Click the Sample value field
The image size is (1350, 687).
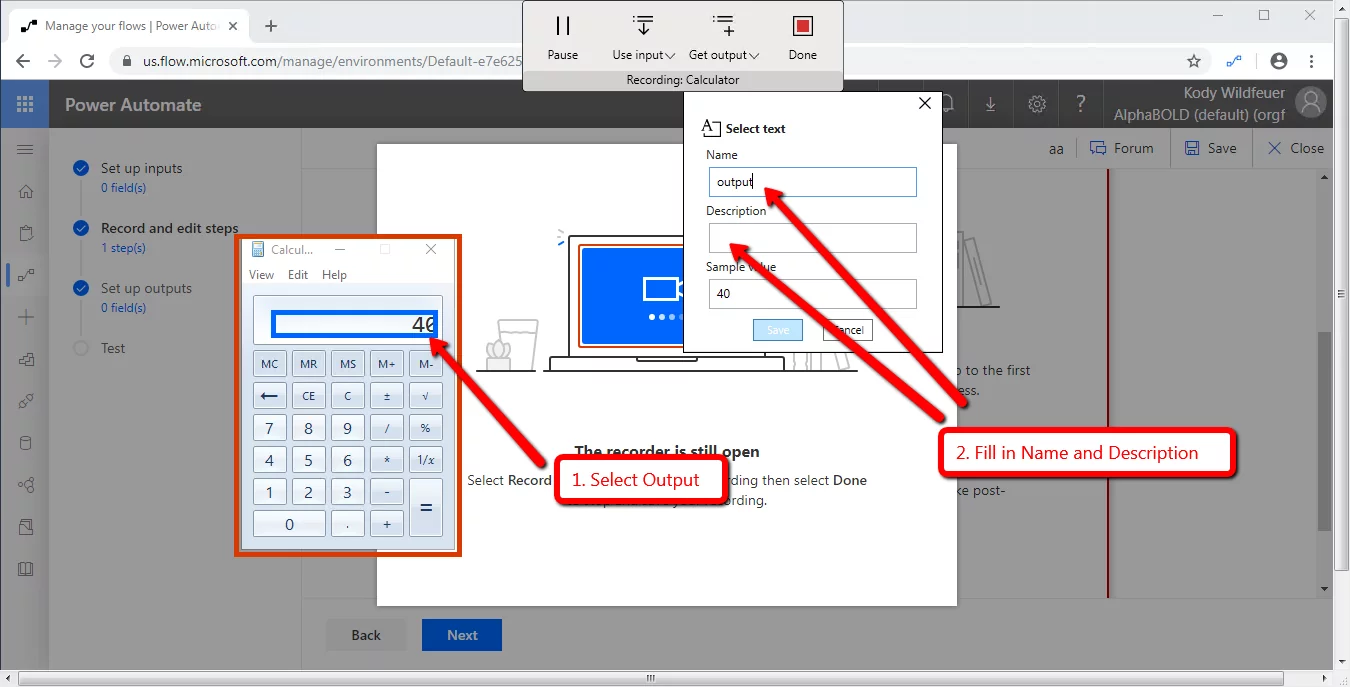(x=812, y=294)
